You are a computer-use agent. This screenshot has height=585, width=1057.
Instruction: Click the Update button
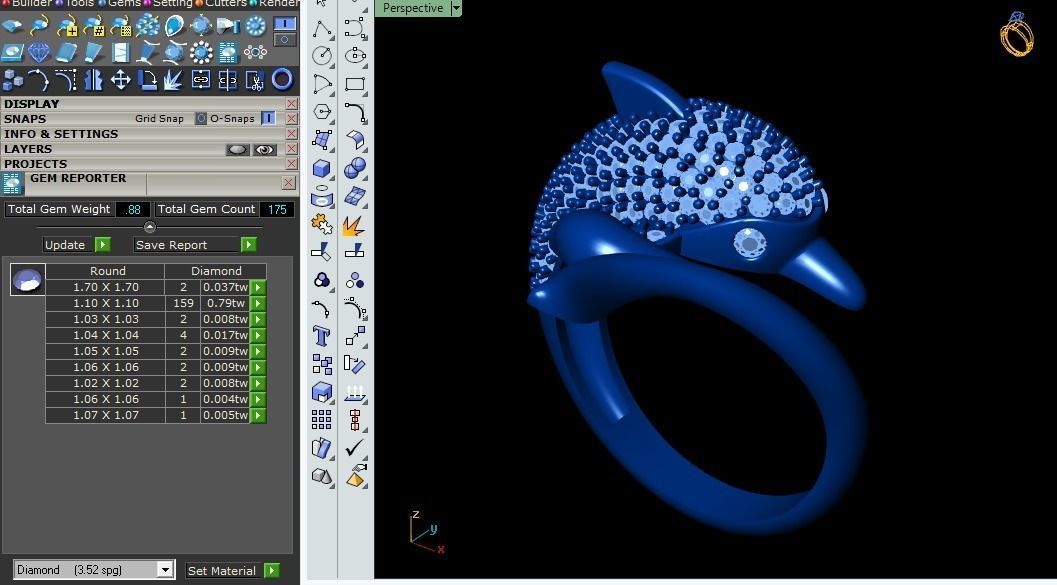tap(76, 245)
